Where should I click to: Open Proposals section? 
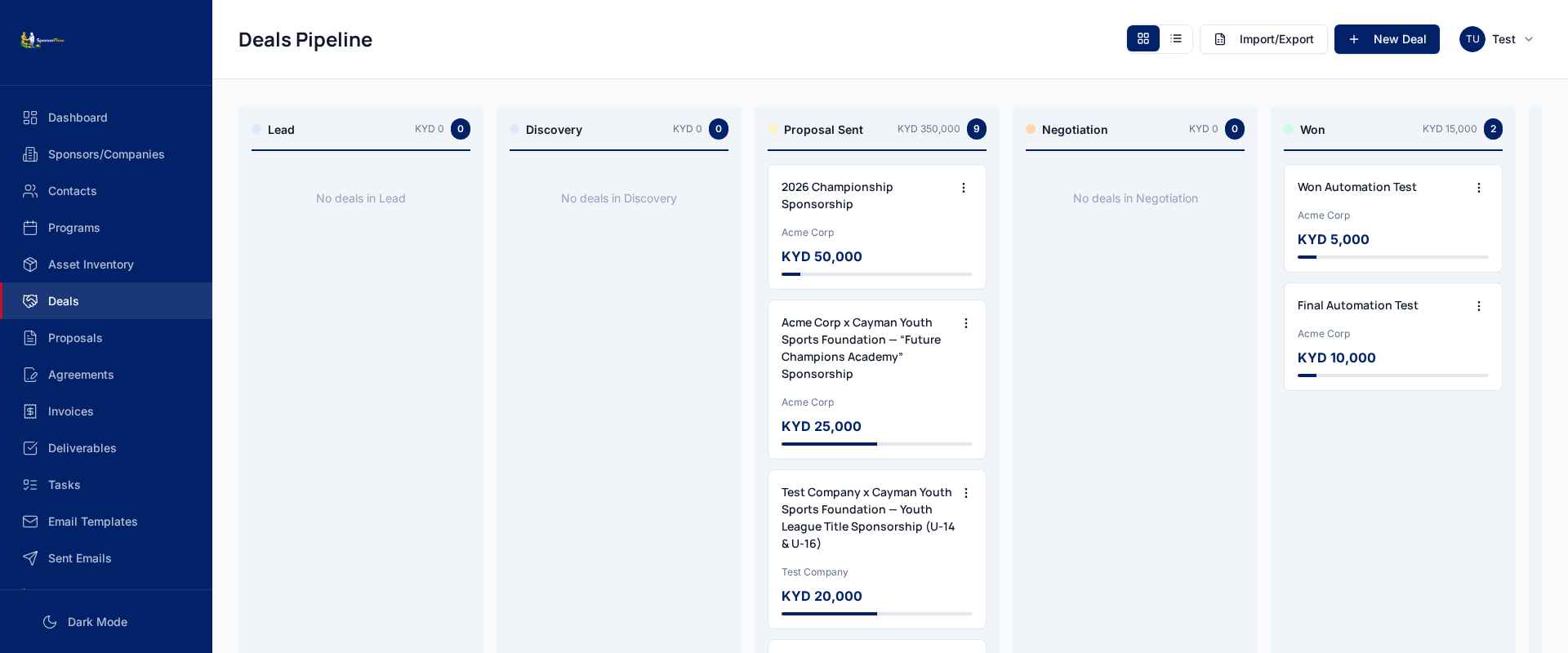tap(106, 338)
